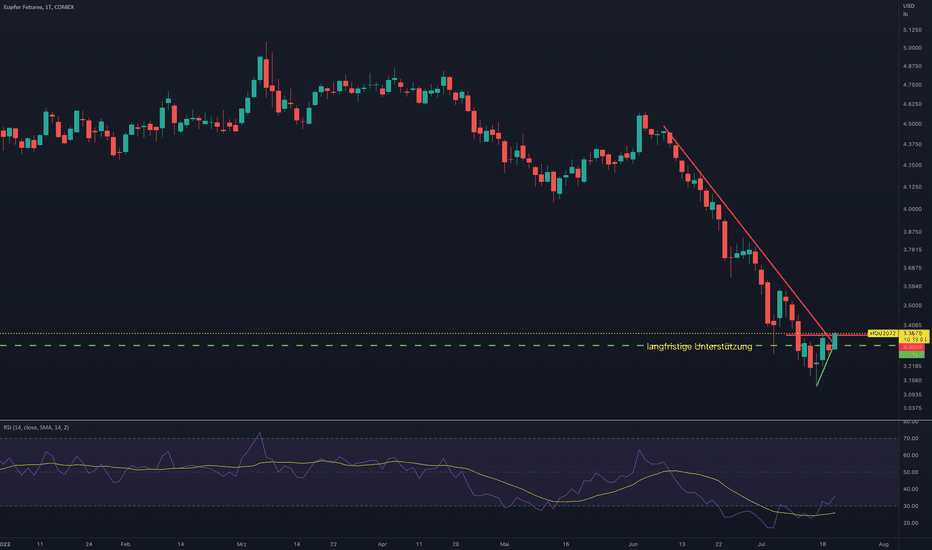The height and width of the screenshot is (550, 932).
Task: Click the Mrz label on time axis
Action: click(241, 544)
